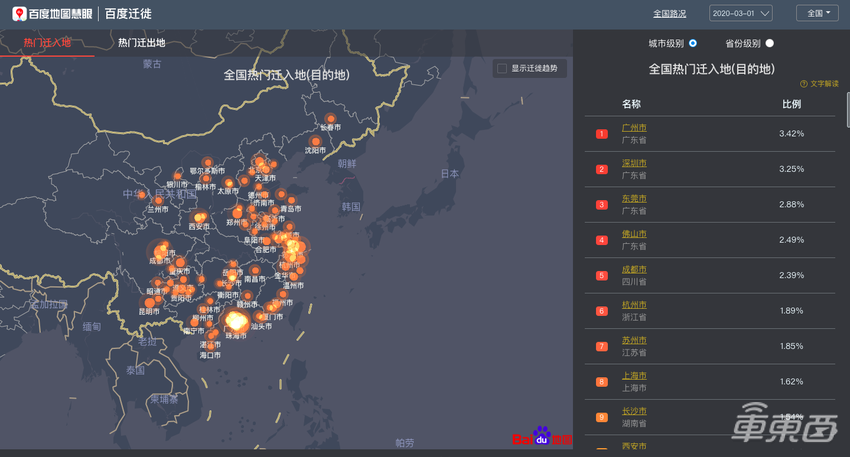Click the Baidu paw logo on the map
The height and width of the screenshot is (457, 850).
(541, 437)
